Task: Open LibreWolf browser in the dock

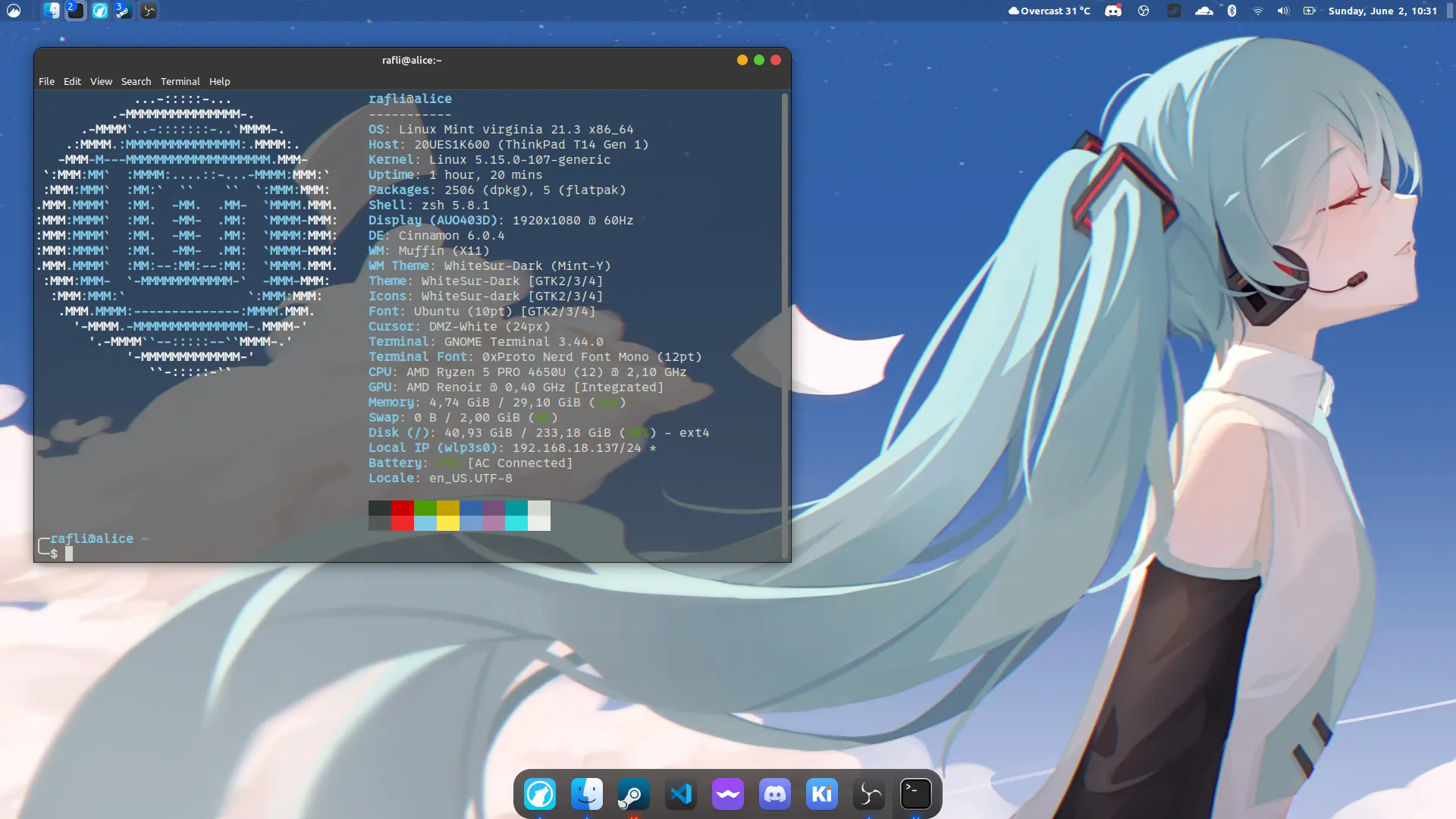Action: tap(540, 794)
